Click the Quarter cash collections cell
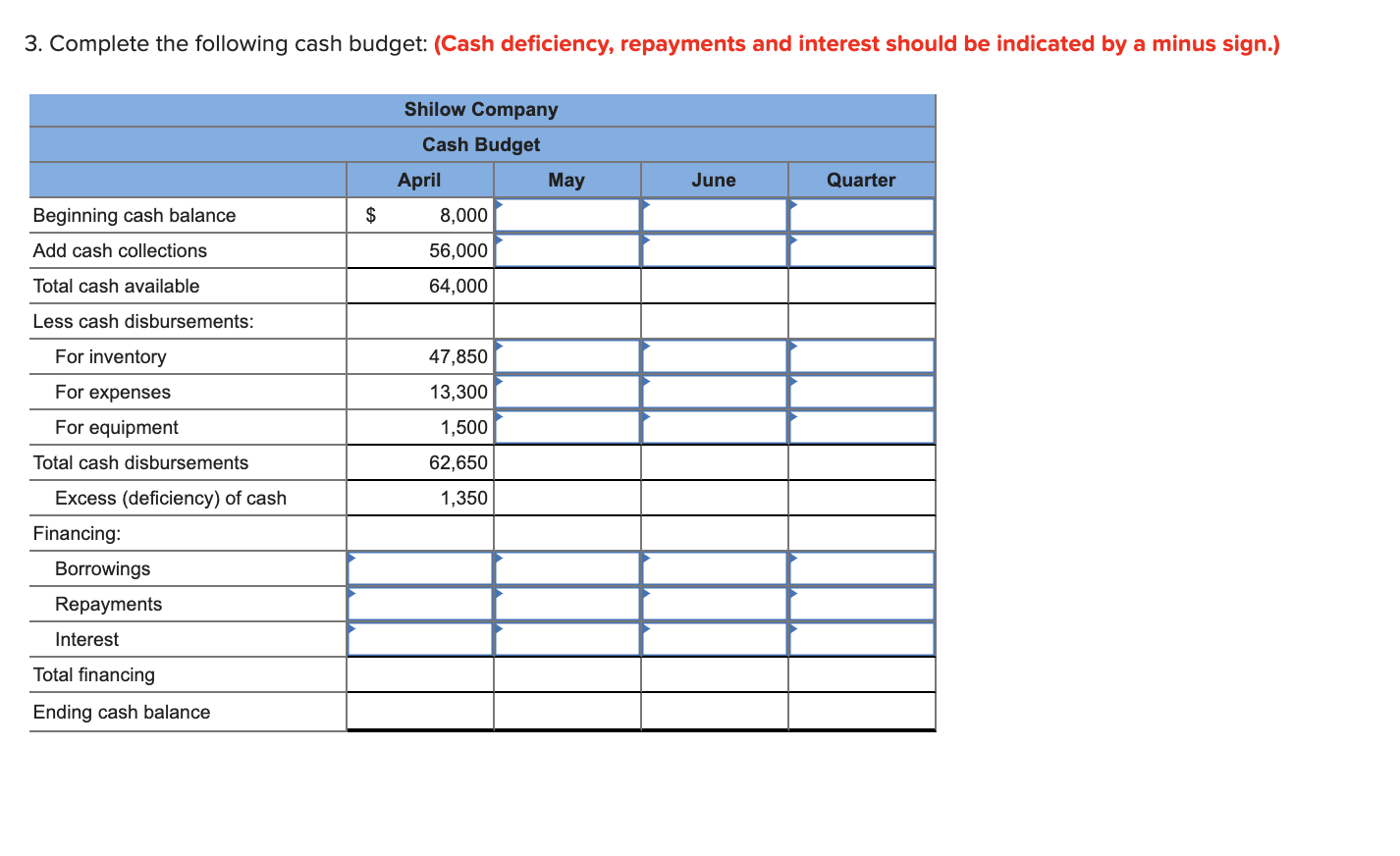Screen dimensions: 1400x856 (861, 250)
